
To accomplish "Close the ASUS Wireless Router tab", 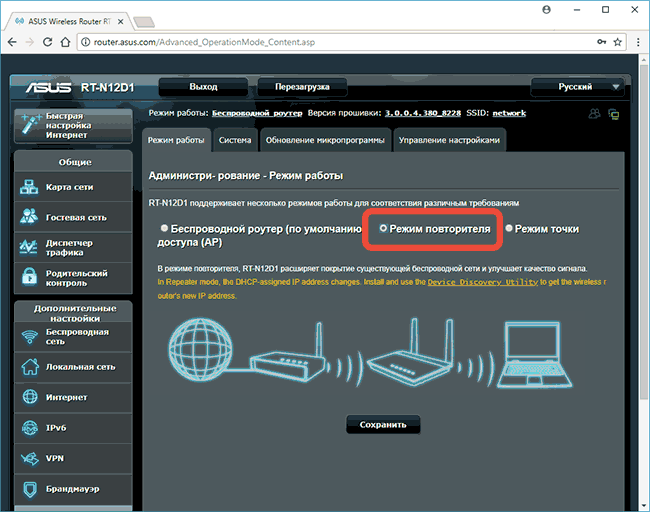I will tap(121, 22).
